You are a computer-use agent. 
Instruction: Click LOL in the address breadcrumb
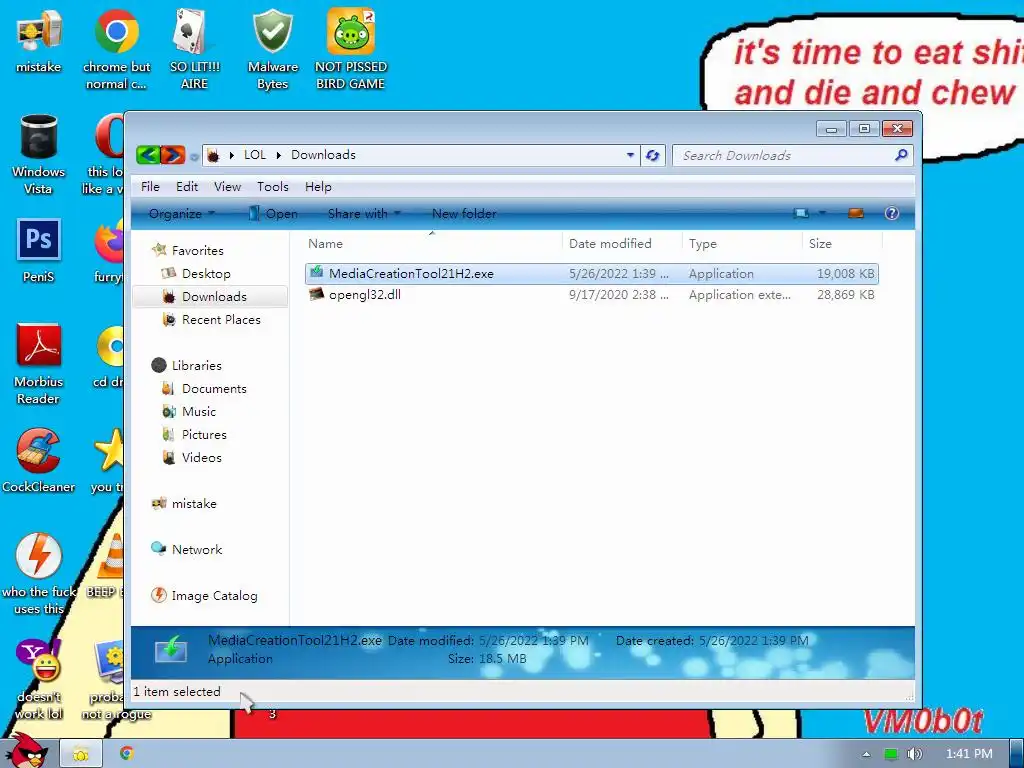[x=255, y=155]
